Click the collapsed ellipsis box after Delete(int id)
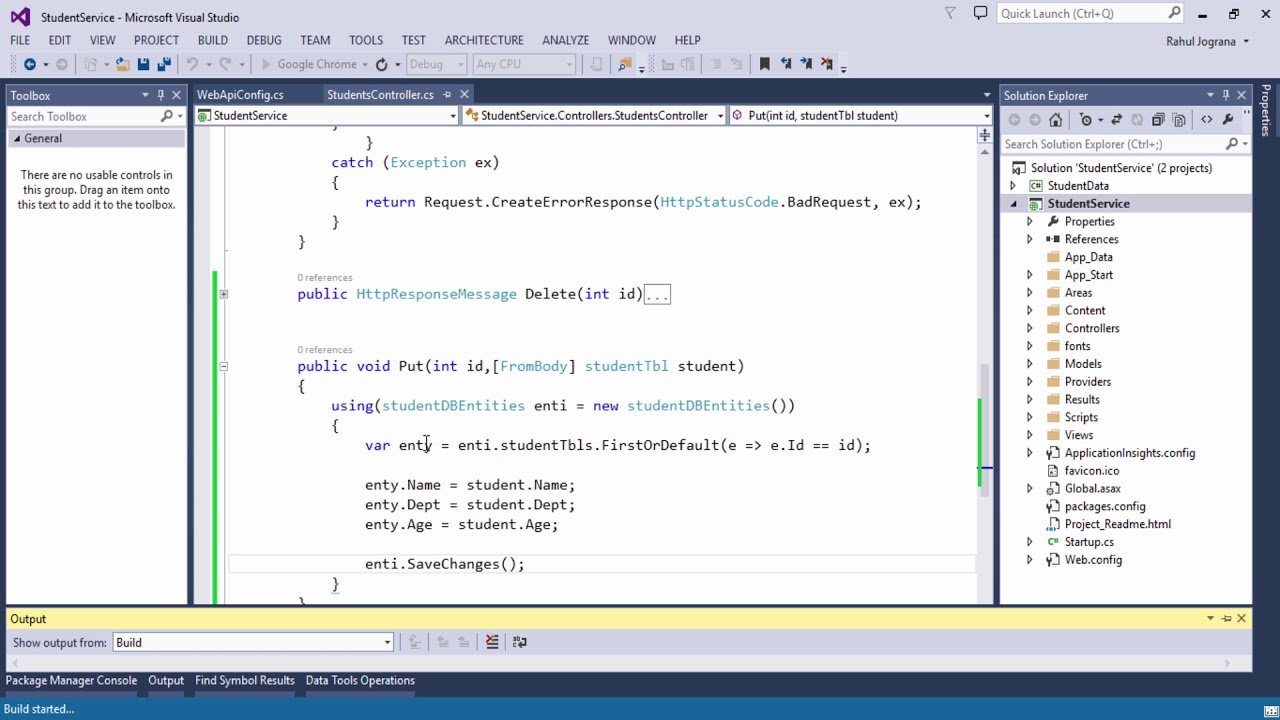1280x720 pixels. pyautogui.click(x=657, y=294)
